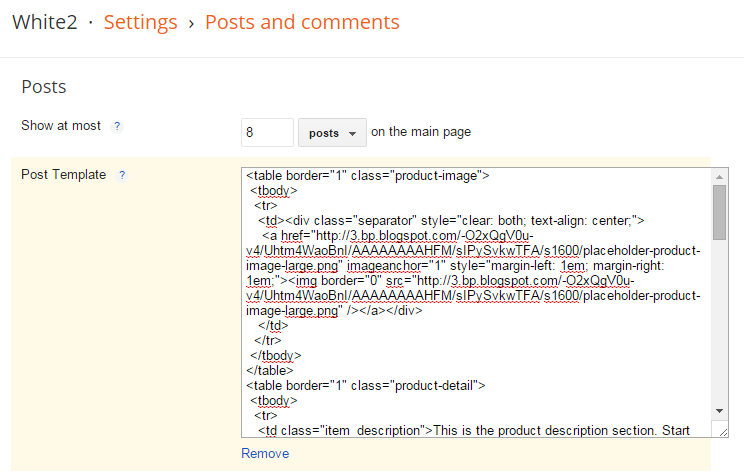Viewport: 744px width, 473px height.
Task: Click the product-detail table line in template
Action: tap(365, 385)
